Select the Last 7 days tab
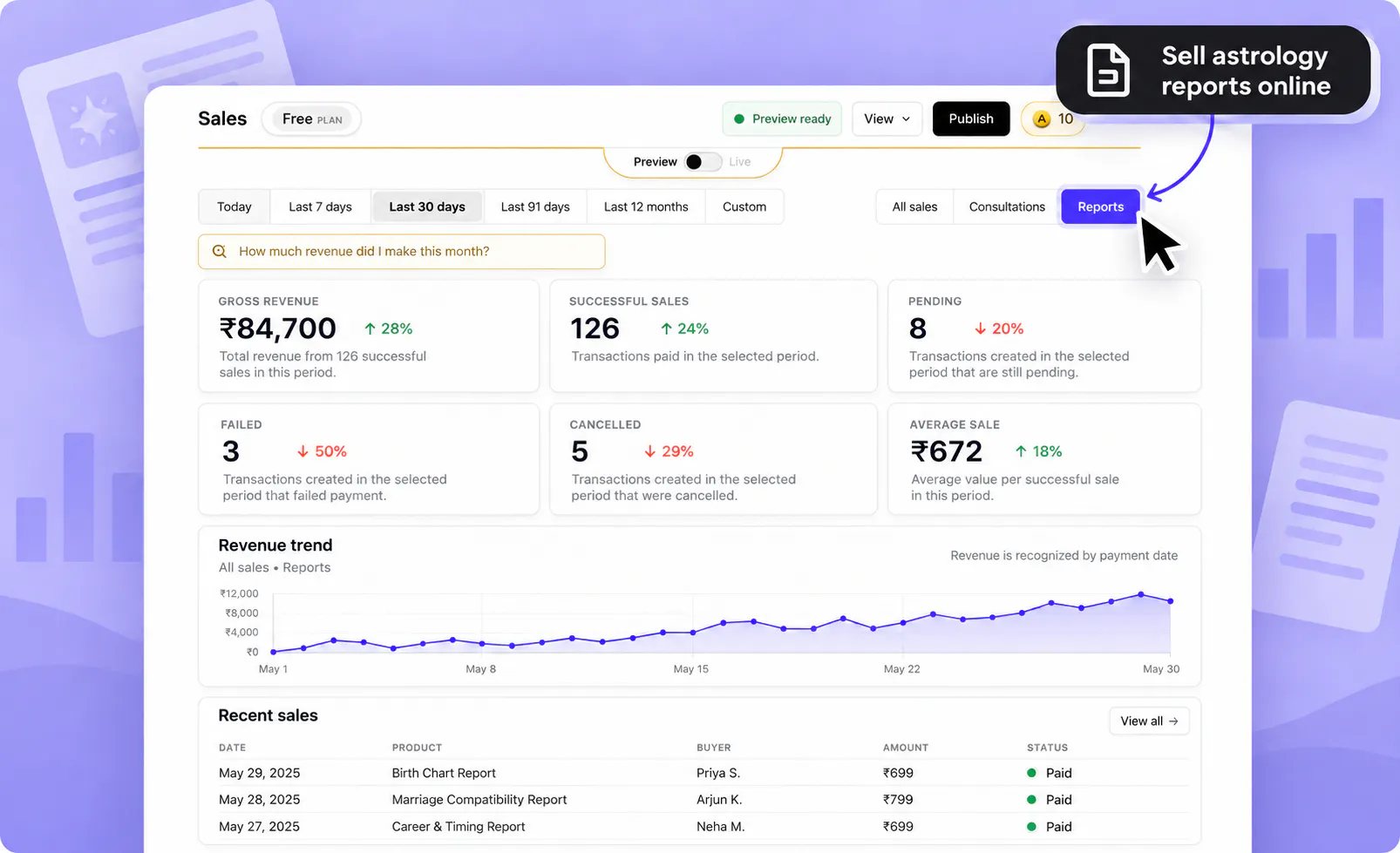This screenshot has width=1400, height=853. [320, 206]
